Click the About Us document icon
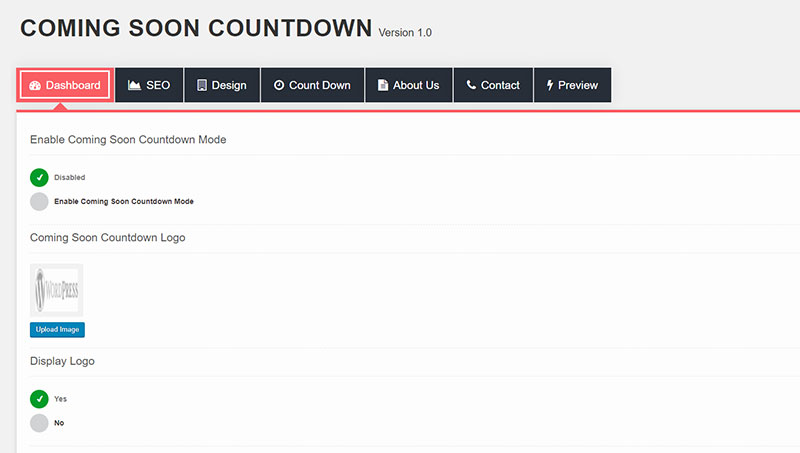Image resolution: width=800 pixels, height=453 pixels. (383, 85)
